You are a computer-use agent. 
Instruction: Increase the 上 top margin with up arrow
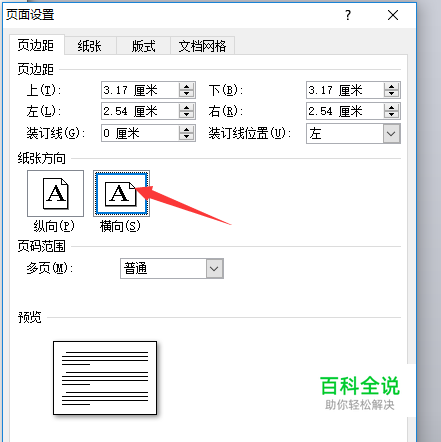186,86
